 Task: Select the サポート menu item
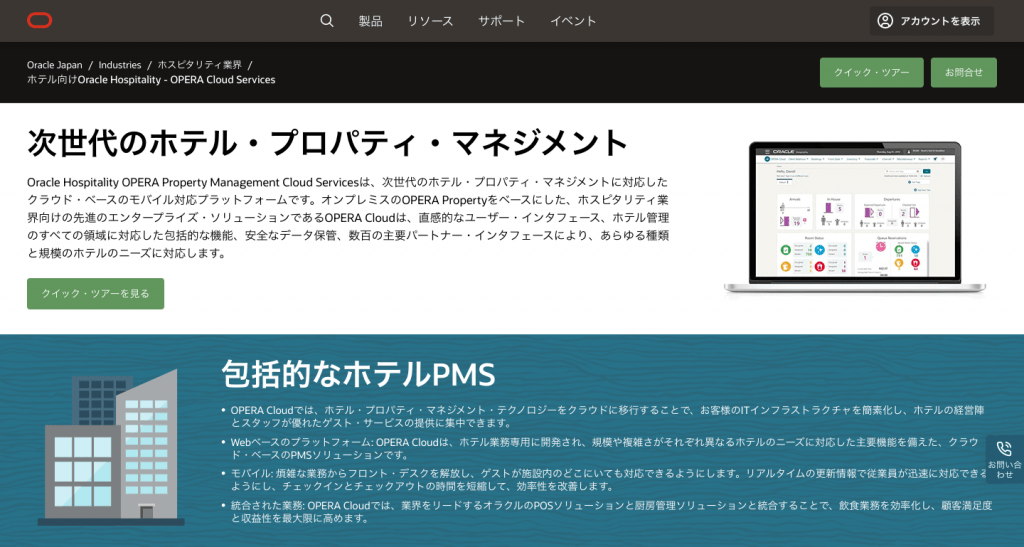(501, 21)
